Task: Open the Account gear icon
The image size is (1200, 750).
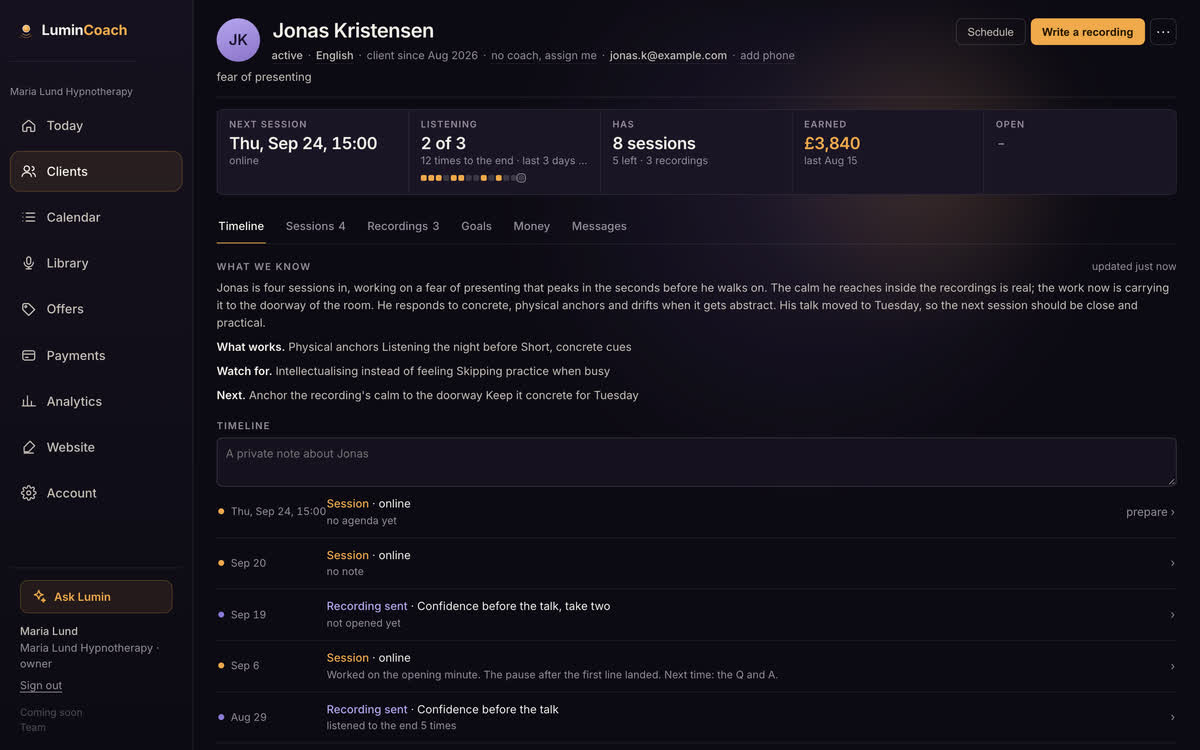Action: coord(28,493)
